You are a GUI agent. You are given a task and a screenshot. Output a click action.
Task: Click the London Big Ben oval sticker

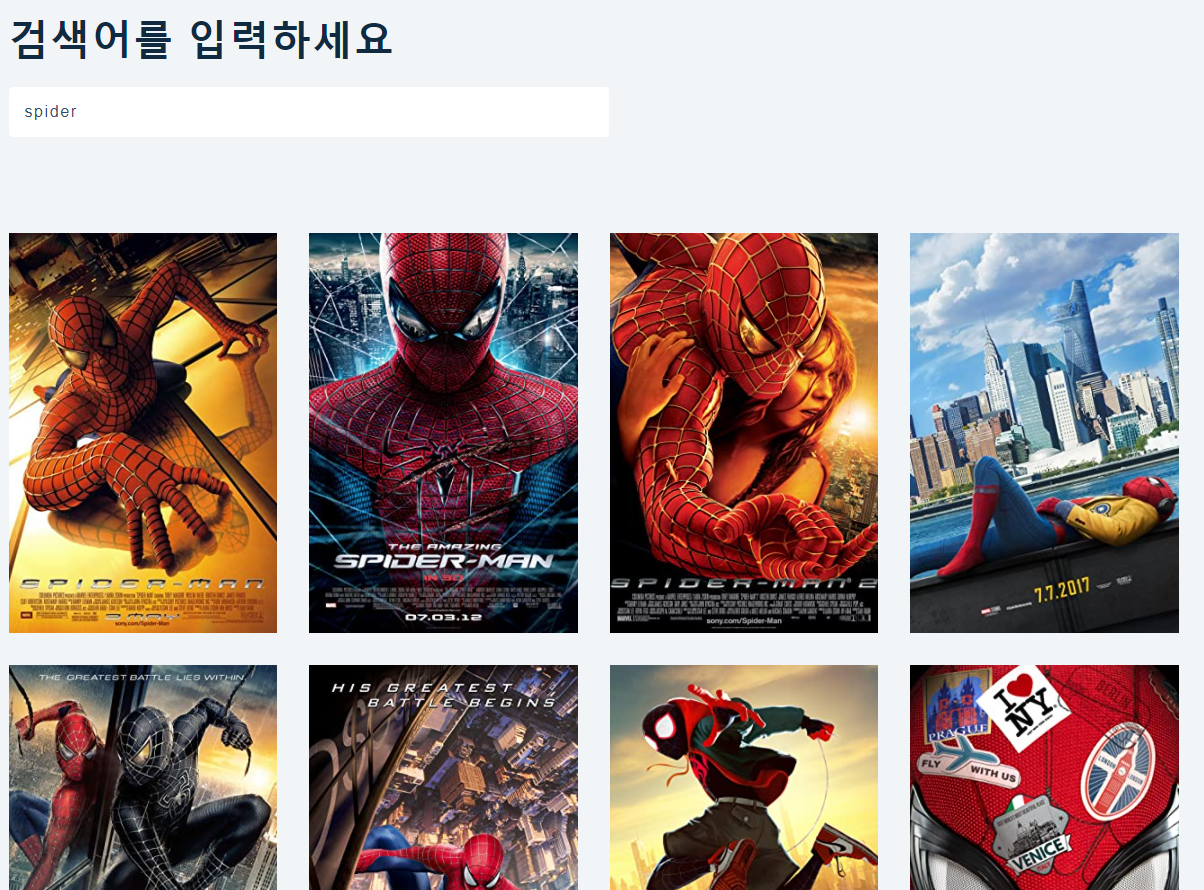pos(1116,770)
